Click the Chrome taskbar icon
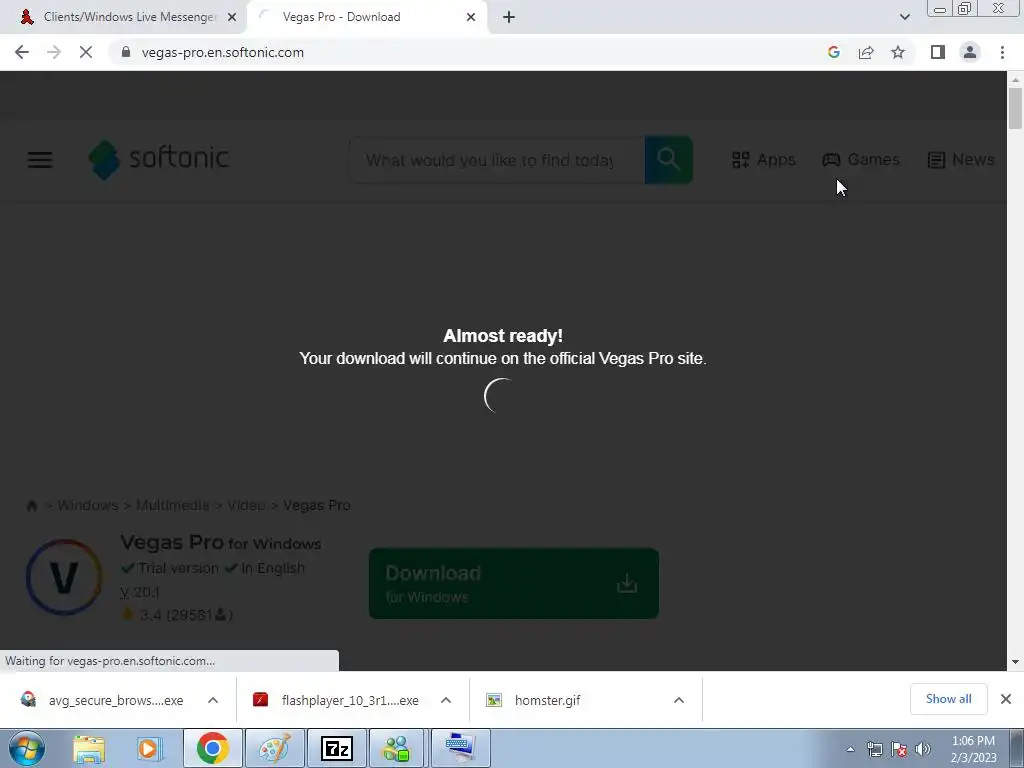The width and height of the screenshot is (1024, 768). [x=212, y=749]
